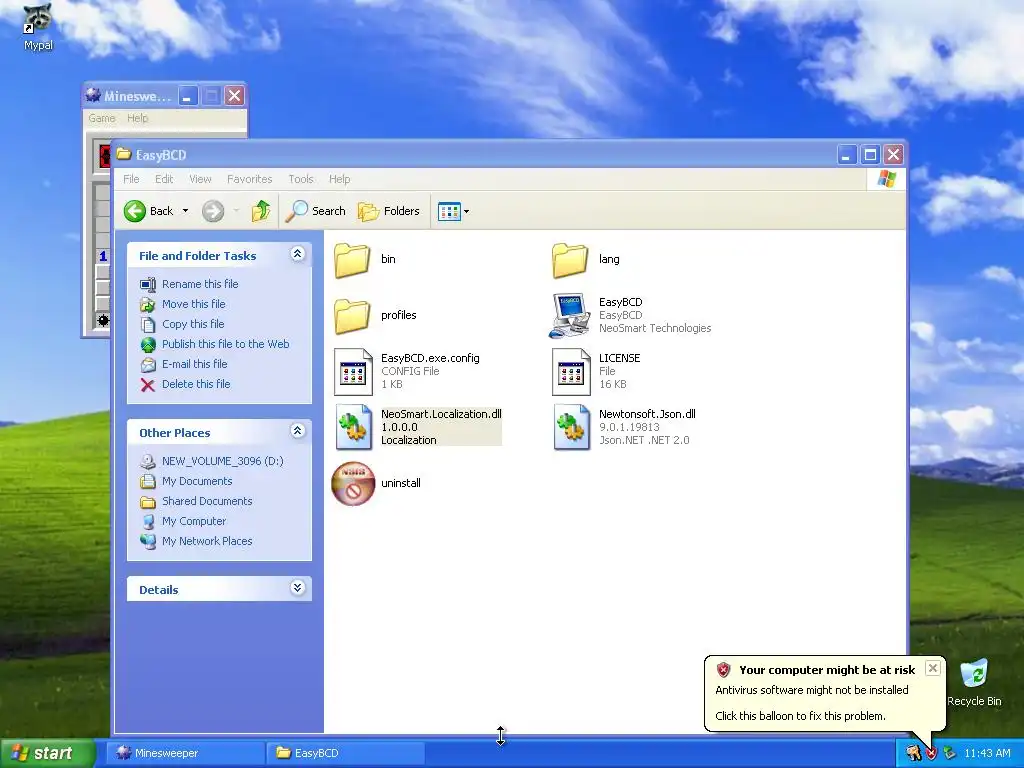Click Delete this file
This screenshot has width=1024, height=768.
[196, 384]
